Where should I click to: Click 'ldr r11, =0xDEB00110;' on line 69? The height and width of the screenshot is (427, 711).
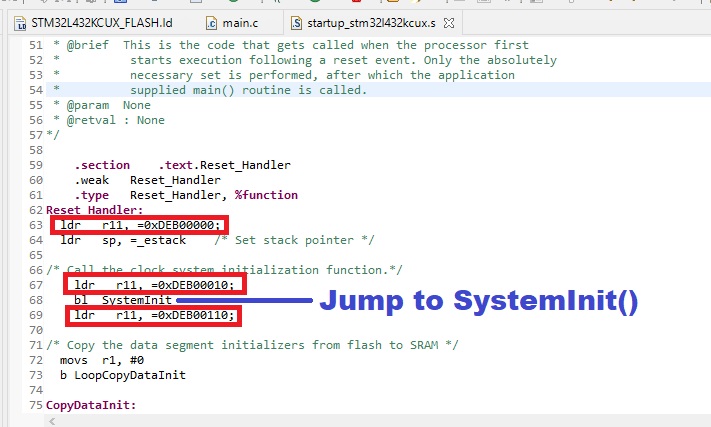tap(154, 315)
